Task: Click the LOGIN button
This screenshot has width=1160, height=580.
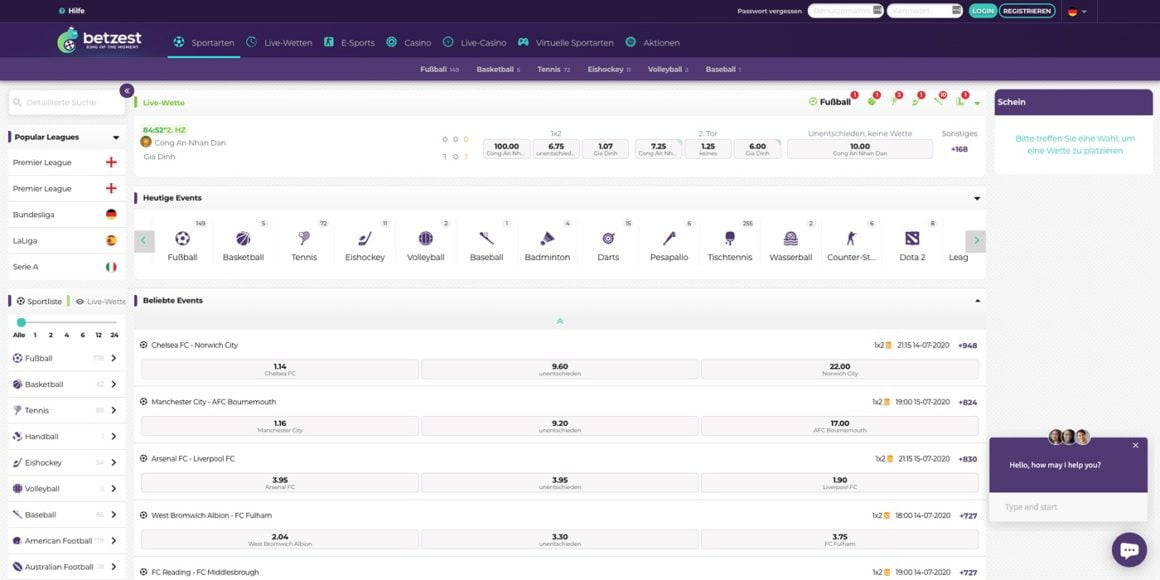Action: coord(982,11)
